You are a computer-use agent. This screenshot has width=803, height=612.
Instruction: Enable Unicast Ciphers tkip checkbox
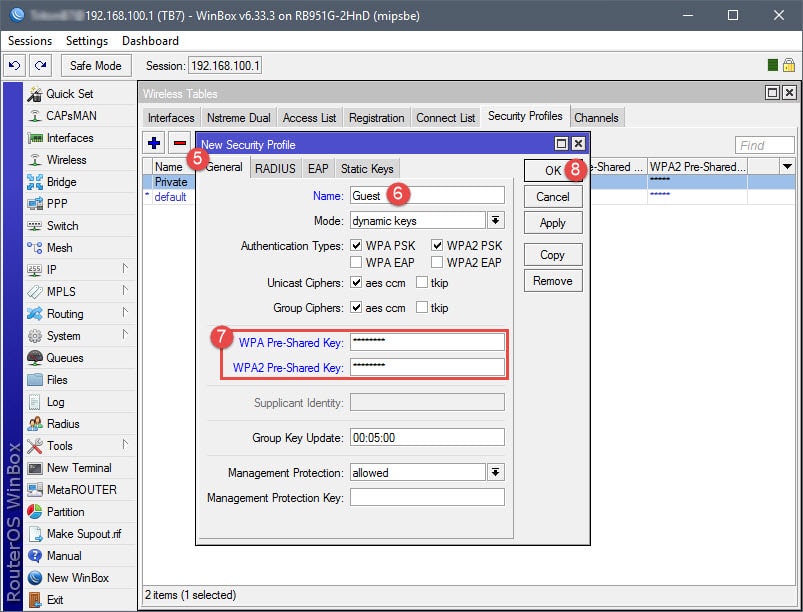click(x=421, y=283)
